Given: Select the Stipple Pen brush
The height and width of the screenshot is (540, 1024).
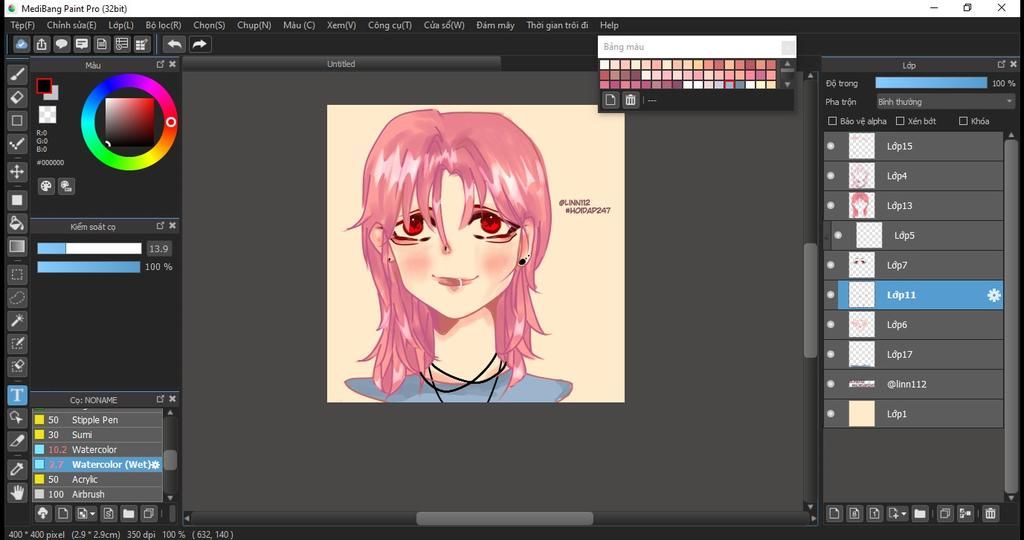Looking at the screenshot, I should point(97,420).
